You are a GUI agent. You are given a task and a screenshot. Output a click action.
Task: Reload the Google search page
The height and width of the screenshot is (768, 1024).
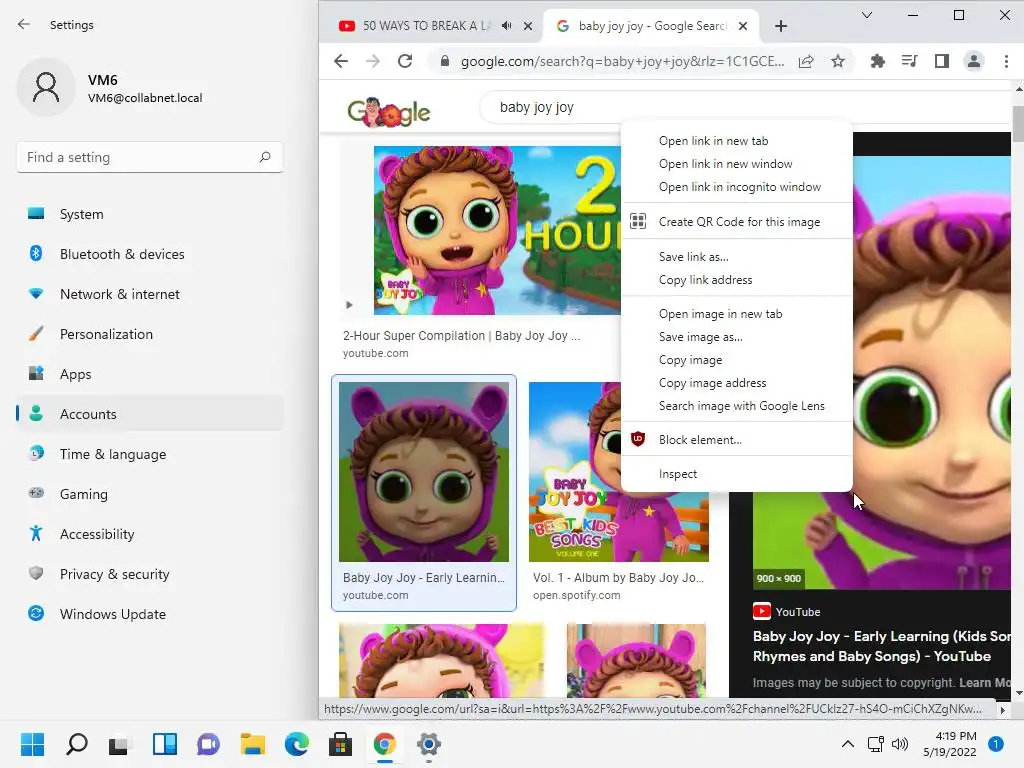point(405,61)
